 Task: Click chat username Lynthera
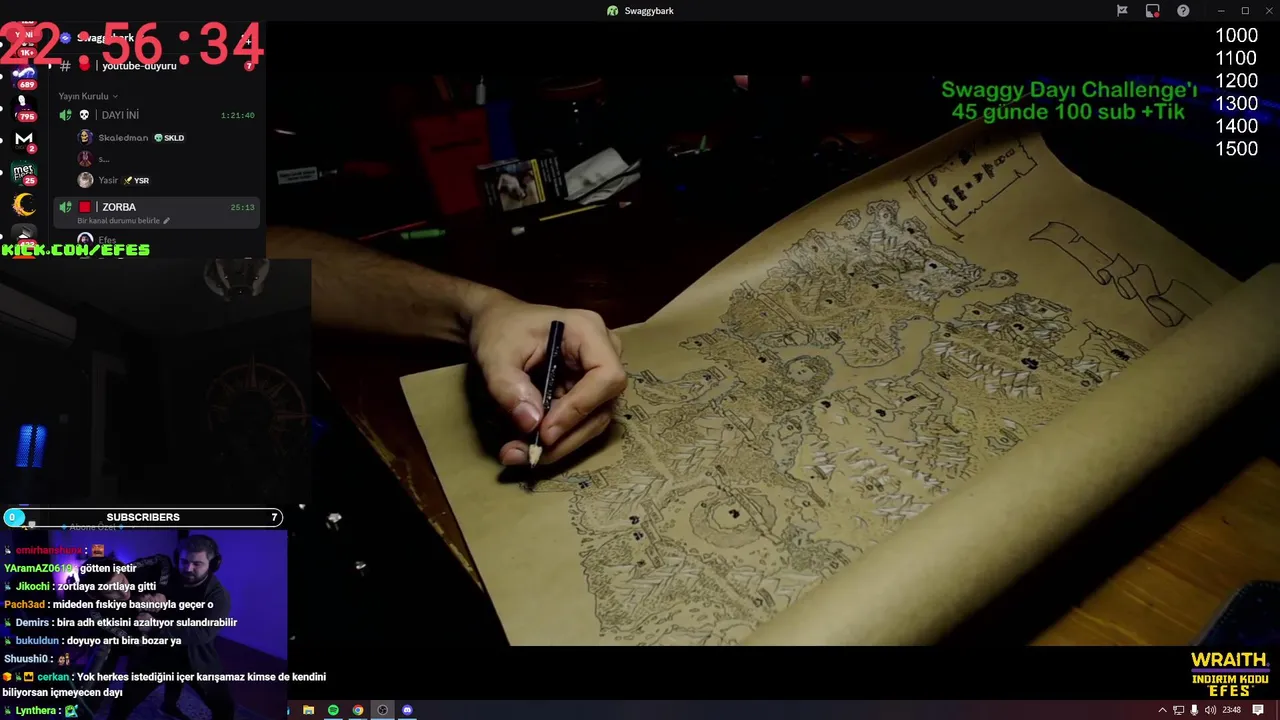(36, 711)
